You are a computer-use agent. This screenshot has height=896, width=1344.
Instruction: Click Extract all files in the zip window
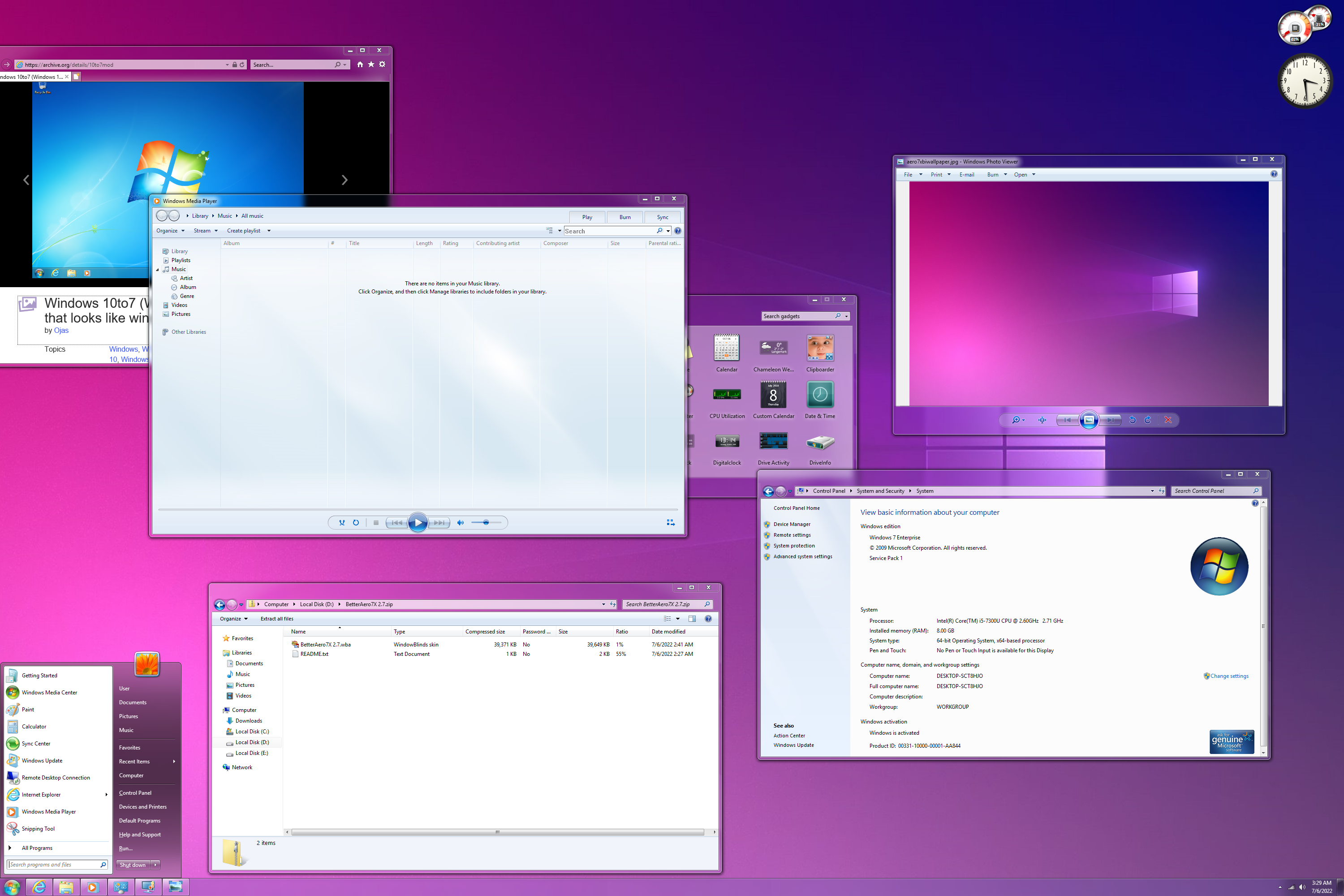click(276, 619)
